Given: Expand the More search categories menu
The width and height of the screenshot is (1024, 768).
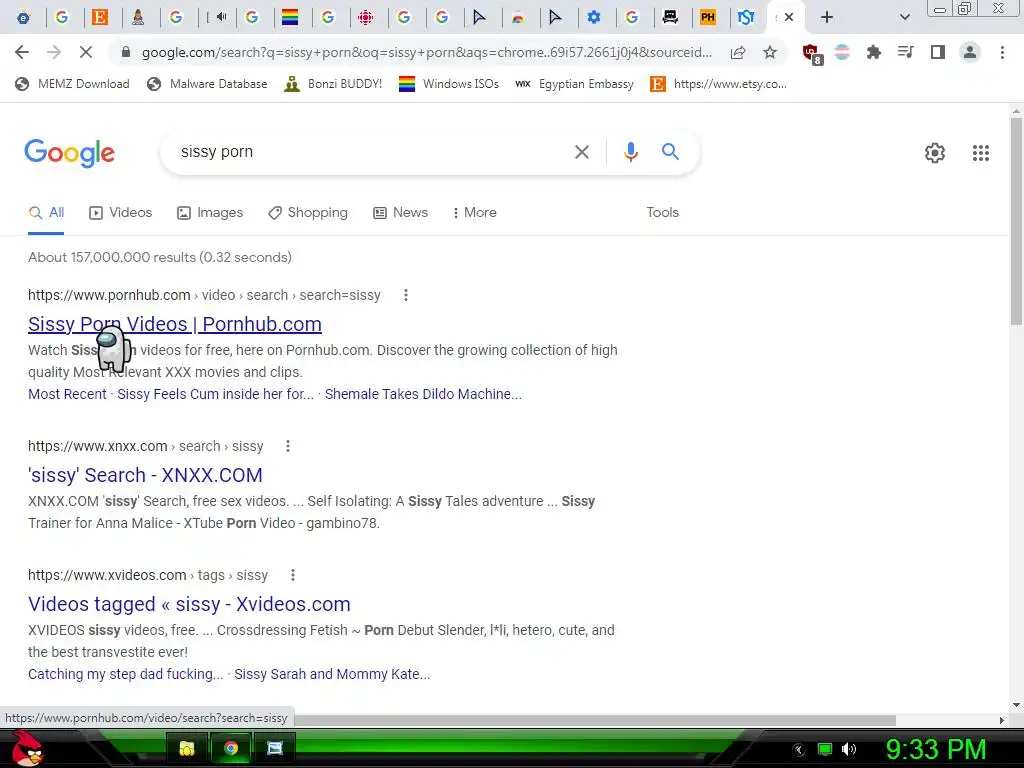Looking at the screenshot, I should 475,213.
